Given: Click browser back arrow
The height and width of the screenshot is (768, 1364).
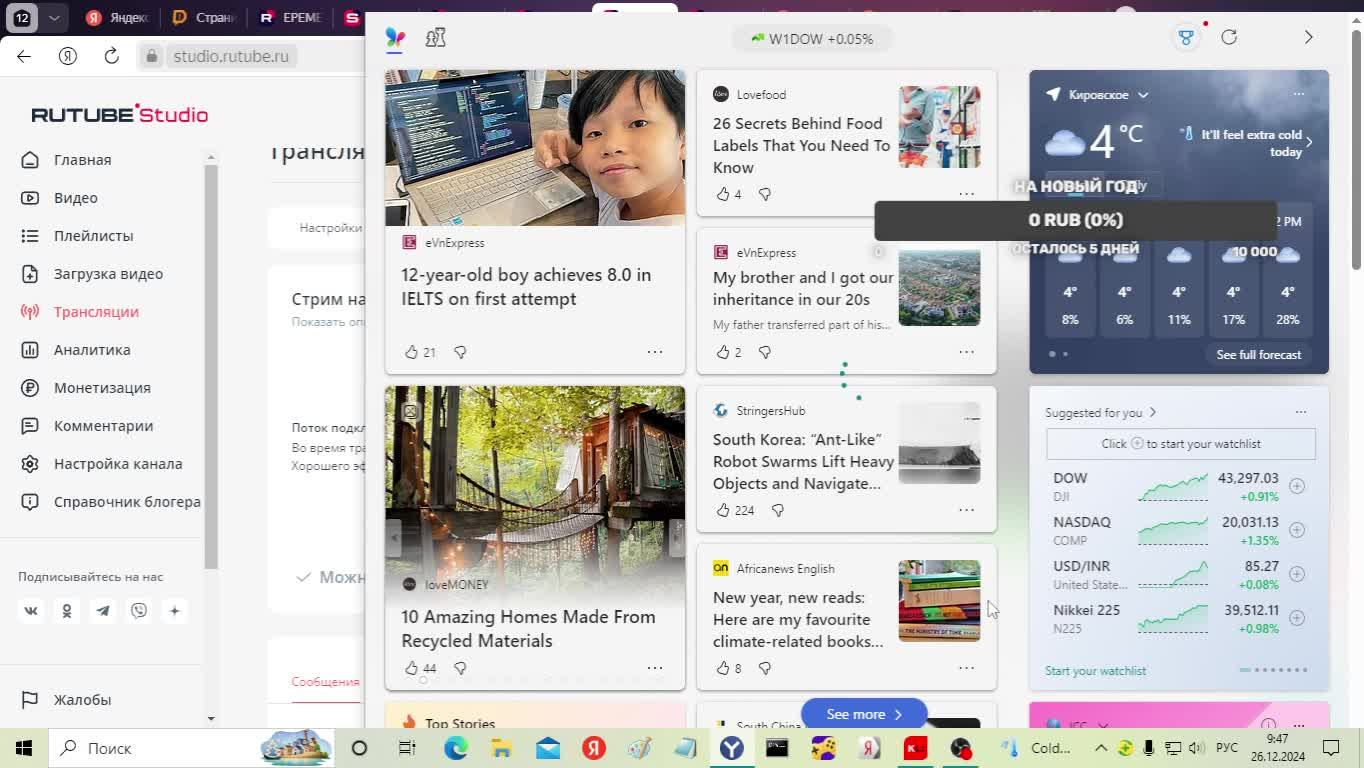Looking at the screenshot, I should pos(24,56).
